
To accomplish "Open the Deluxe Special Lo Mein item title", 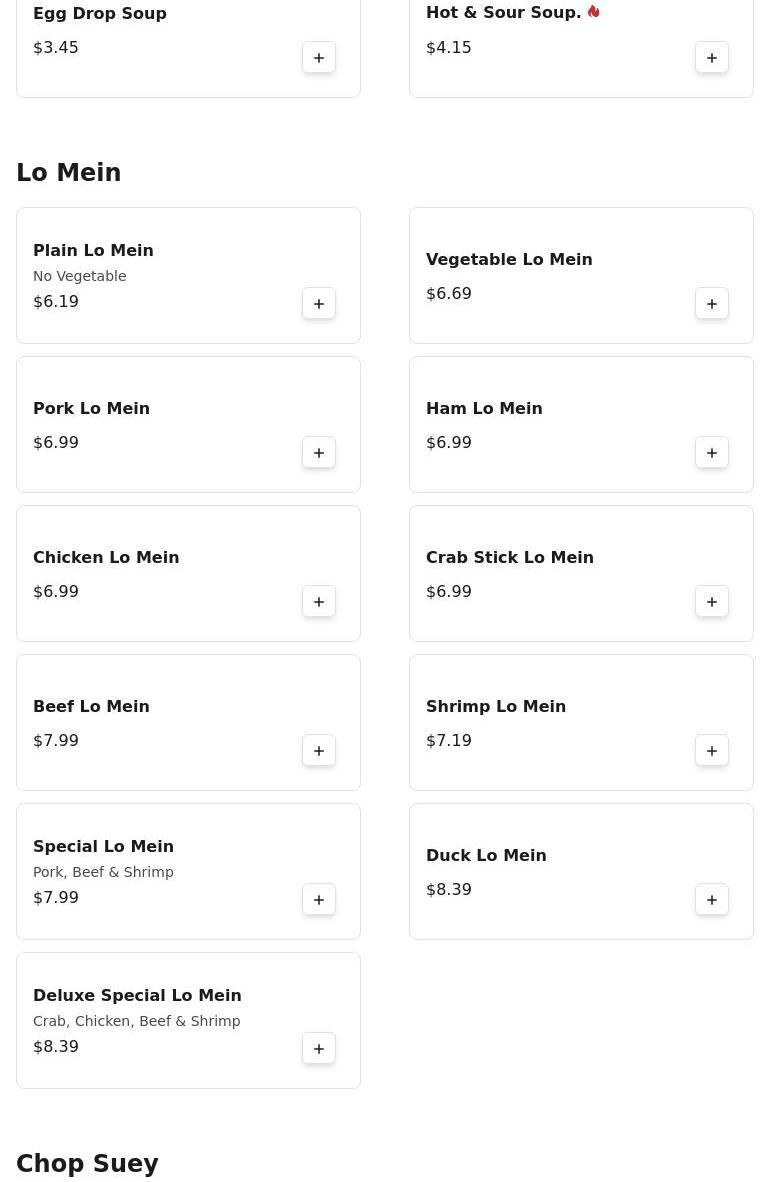I will (137, 995).
